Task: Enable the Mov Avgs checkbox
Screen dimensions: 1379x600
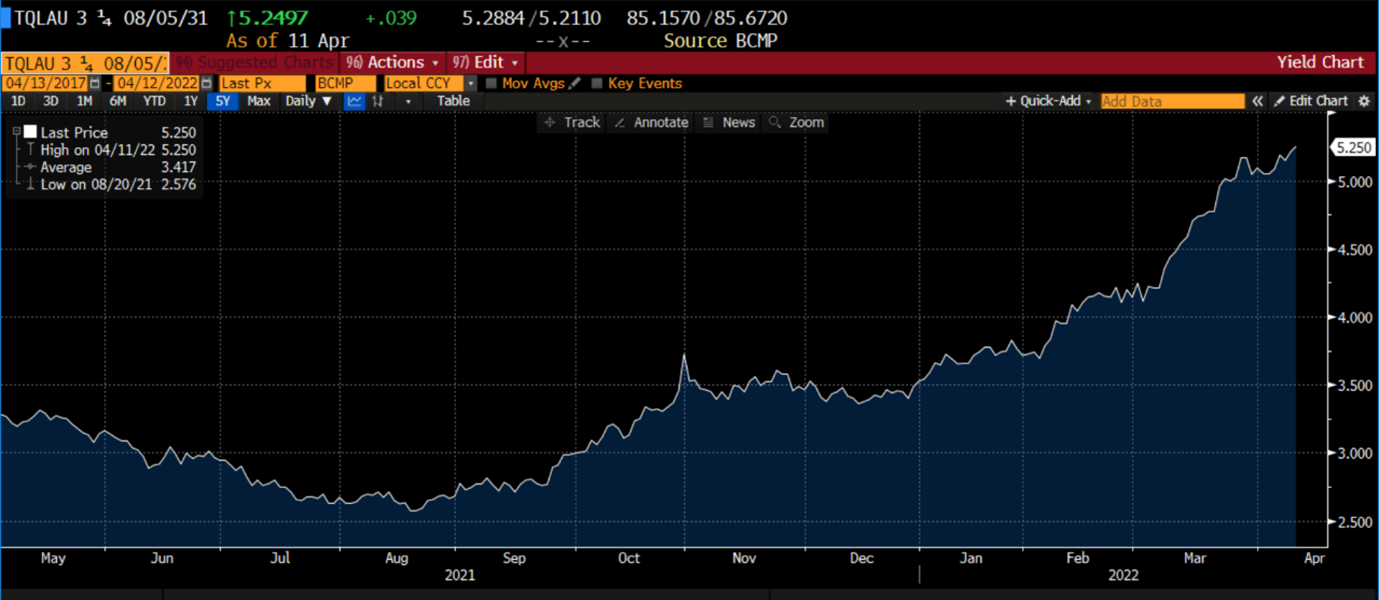Action: point(491,84)
